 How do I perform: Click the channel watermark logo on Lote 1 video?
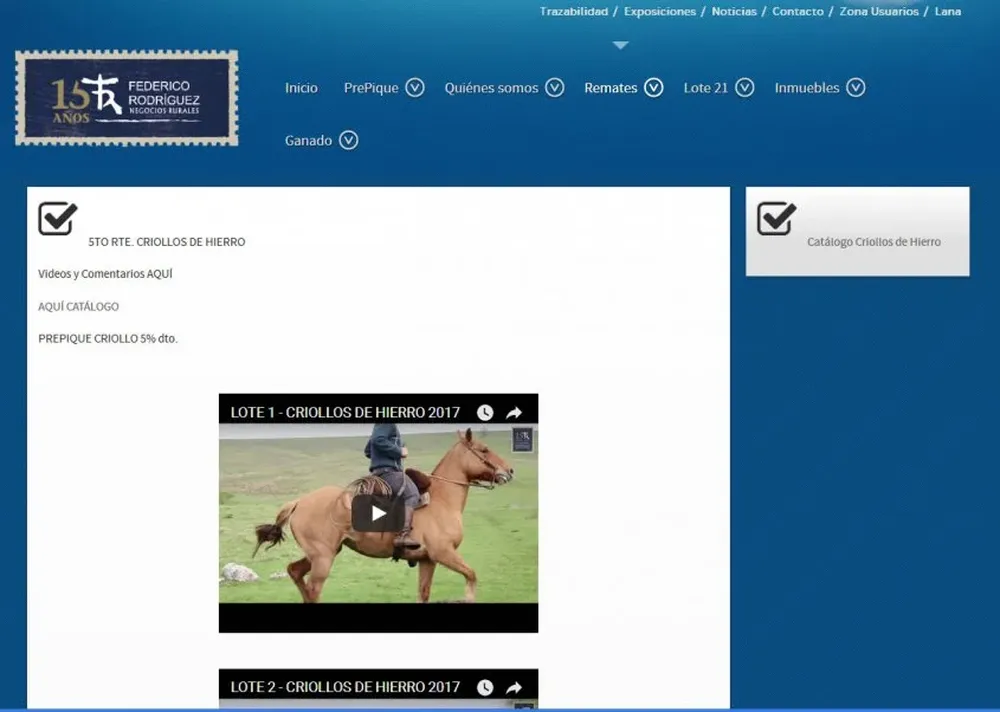[x=522, y=440]
